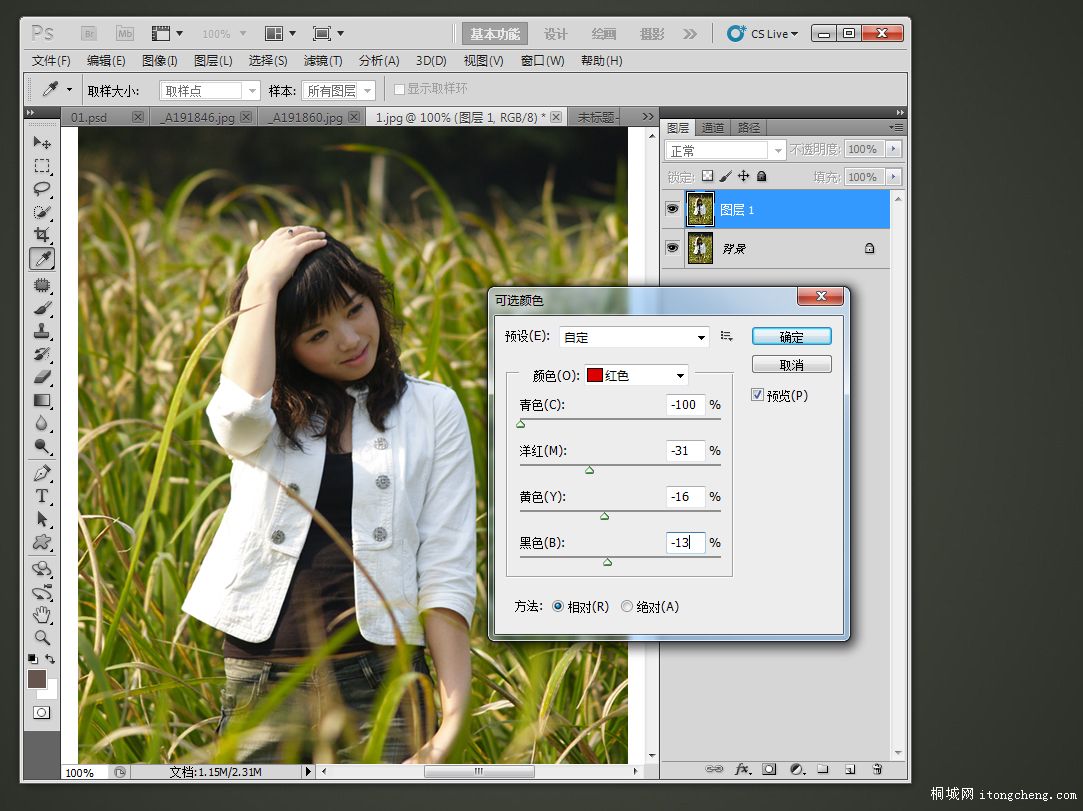Hide the 图层 1 layer visibility
The height and width of the screenshot is (811, 1083).
pos(672,209)
